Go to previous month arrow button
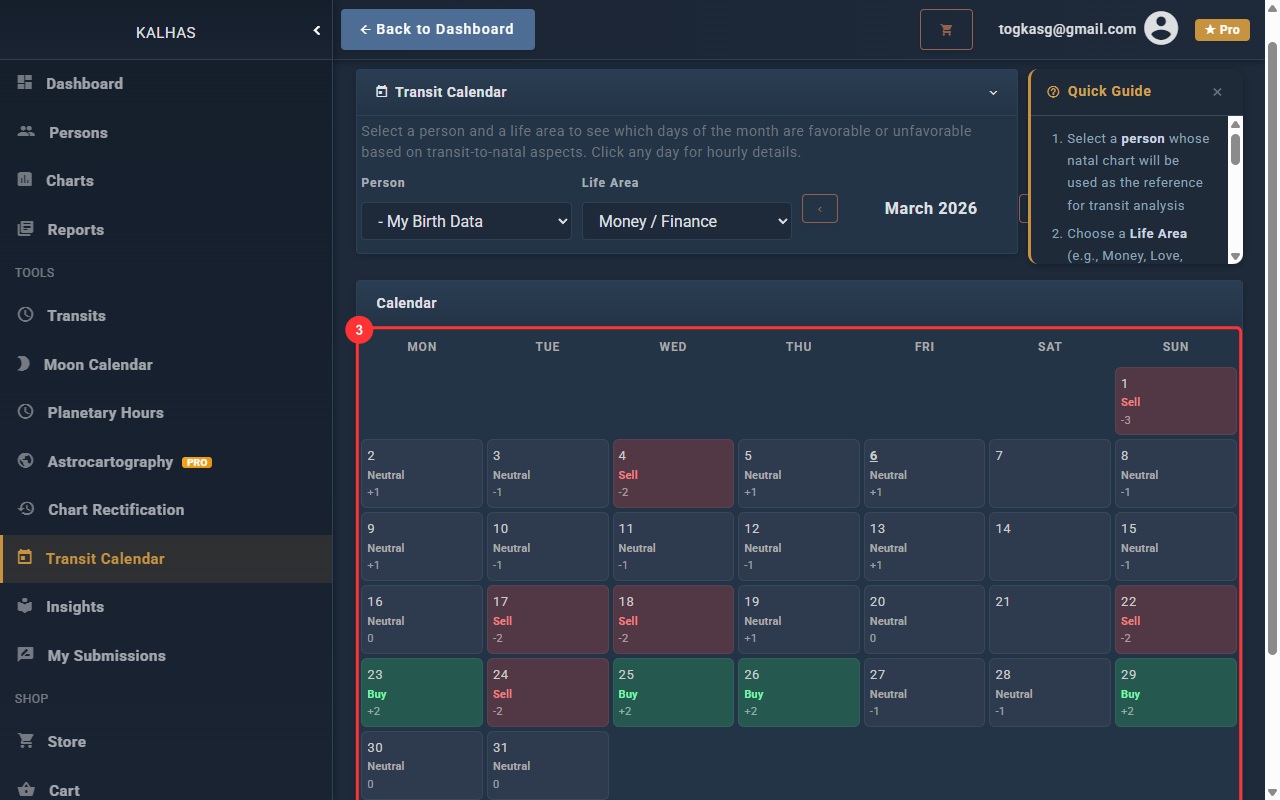1280x800 pixels. 820,209
